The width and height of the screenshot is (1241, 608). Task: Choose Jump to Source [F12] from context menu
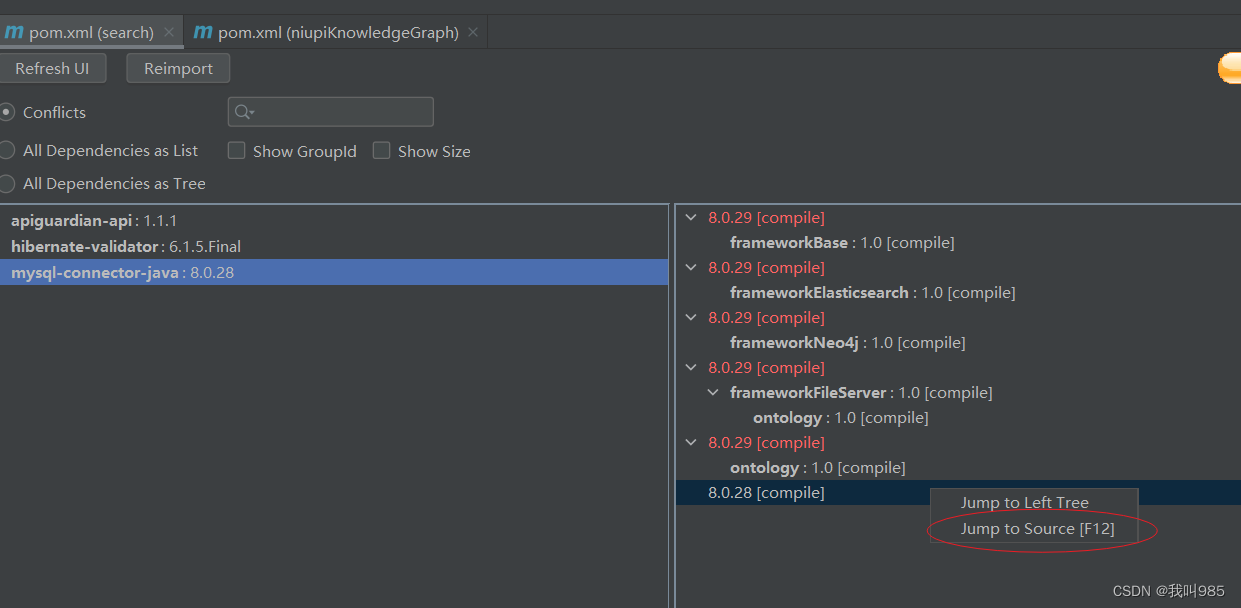pyautogui.click(x=1036, y=528)
